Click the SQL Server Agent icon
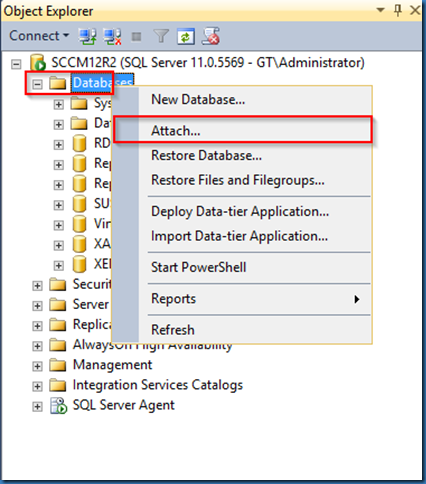Image resolution: width=426 pixels, height=484 pixels. (58, 406)
